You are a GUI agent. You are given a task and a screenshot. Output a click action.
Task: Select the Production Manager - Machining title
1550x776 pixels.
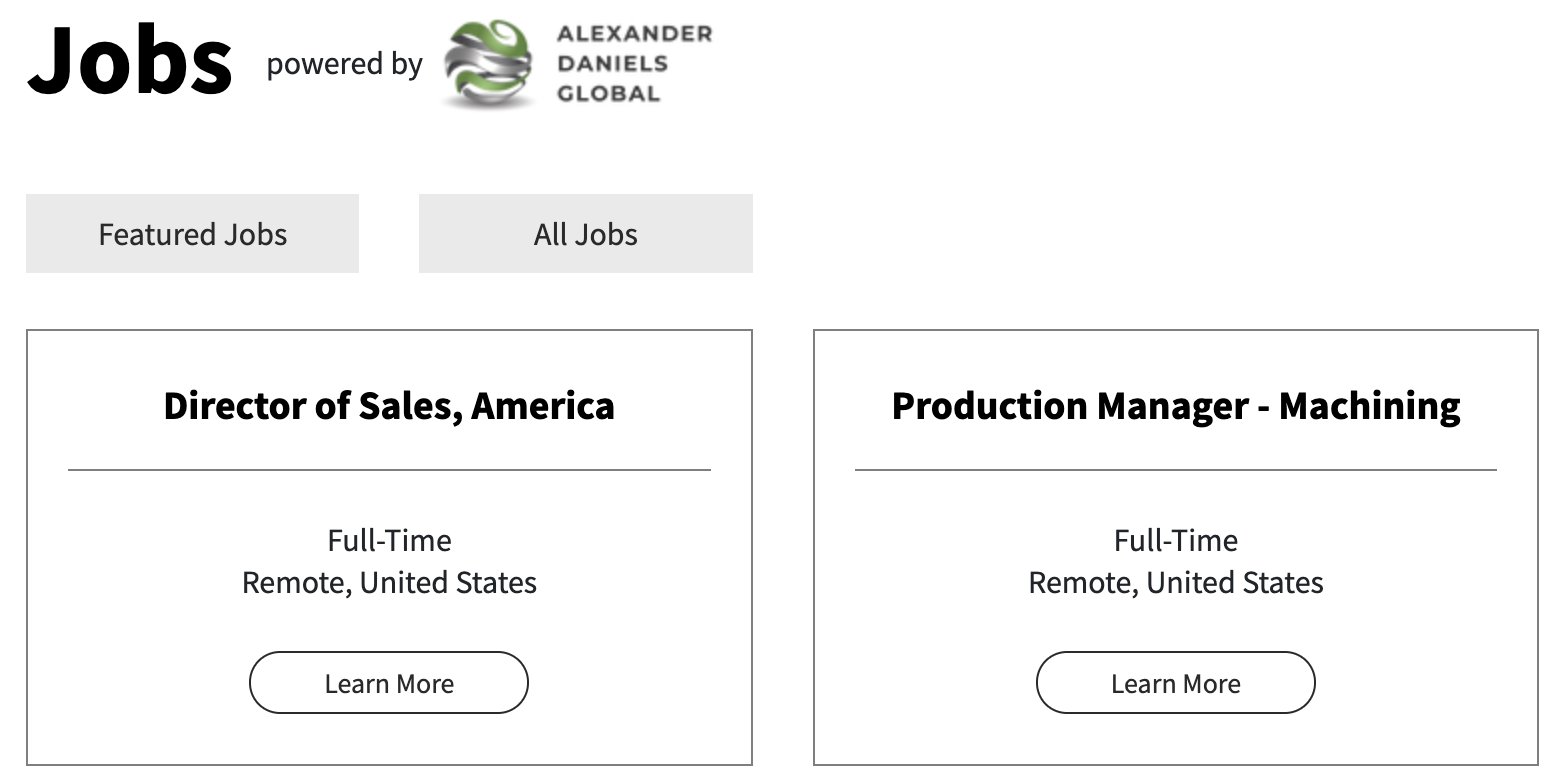[1175, 406]
